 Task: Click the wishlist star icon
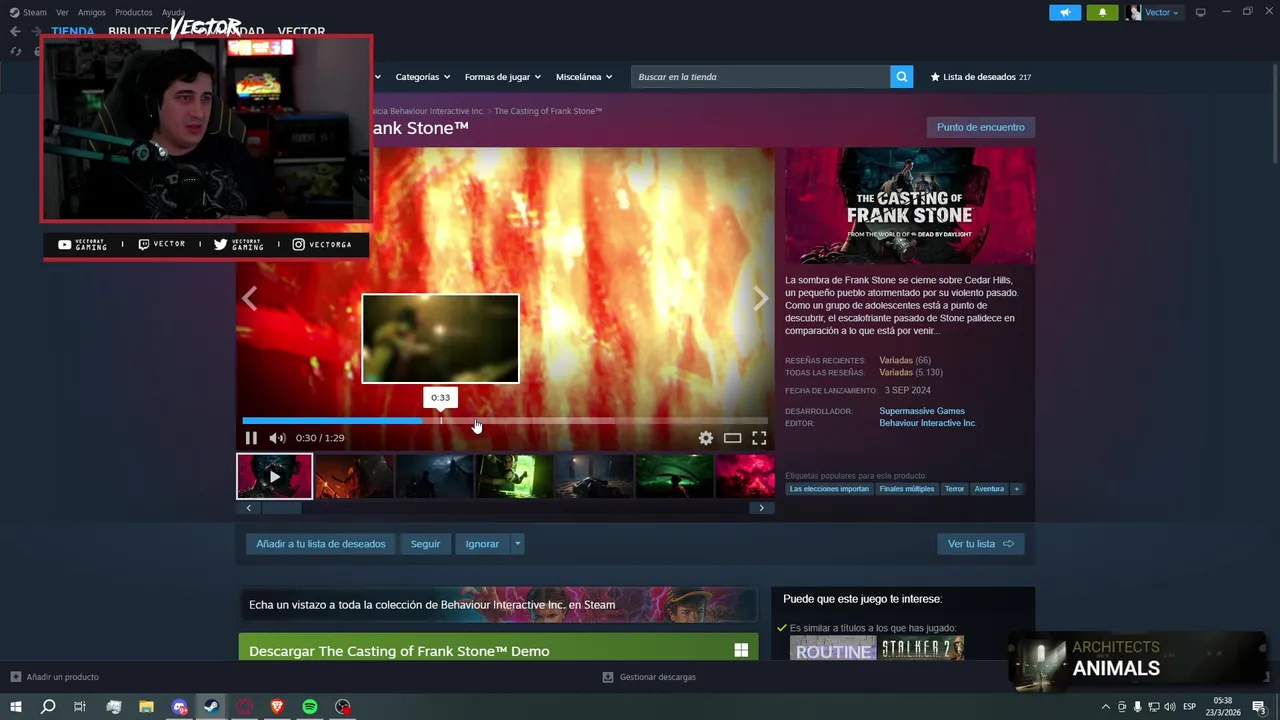coord(935,77)
